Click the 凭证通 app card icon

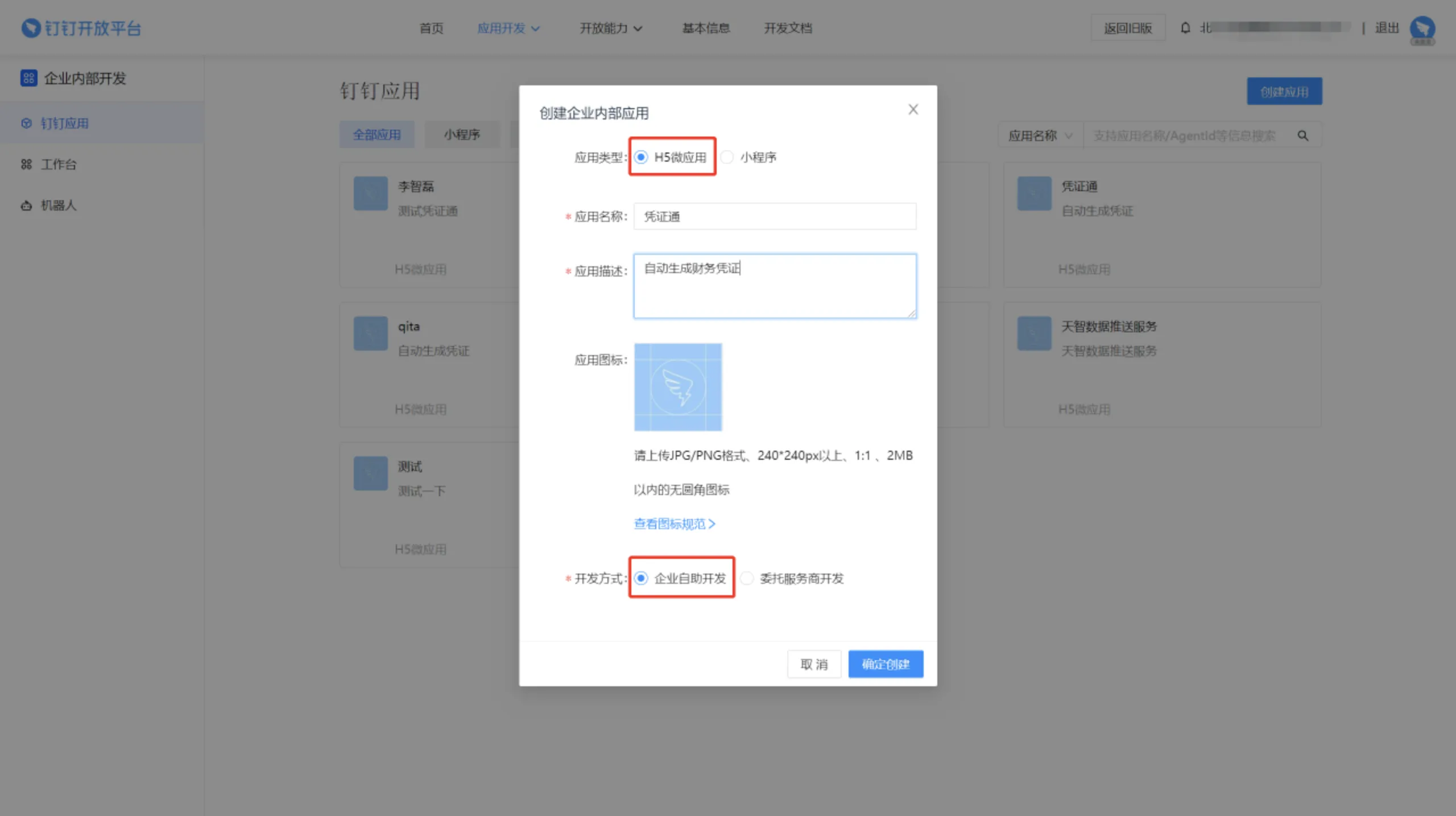point(1034,193)
